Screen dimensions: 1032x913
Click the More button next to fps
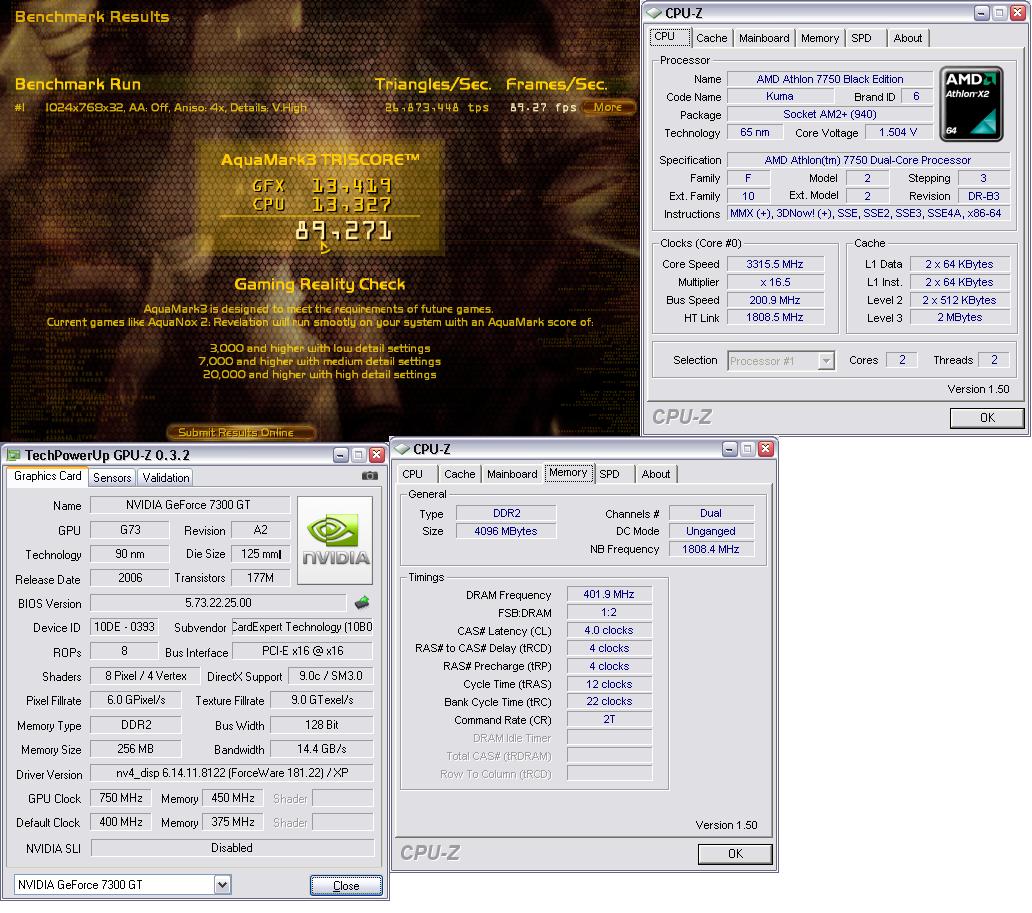pyautogui.click(x=608, y=107)
